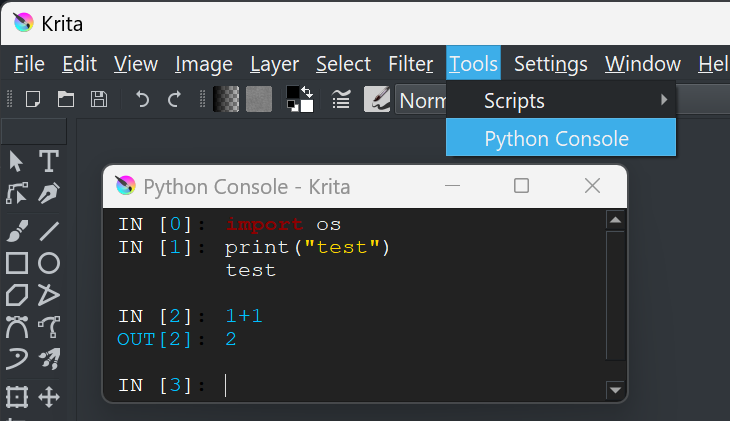Viewport: 730px width, 421px height.
Task: Open the gradient fill chooser
Action: coord(226,99)
